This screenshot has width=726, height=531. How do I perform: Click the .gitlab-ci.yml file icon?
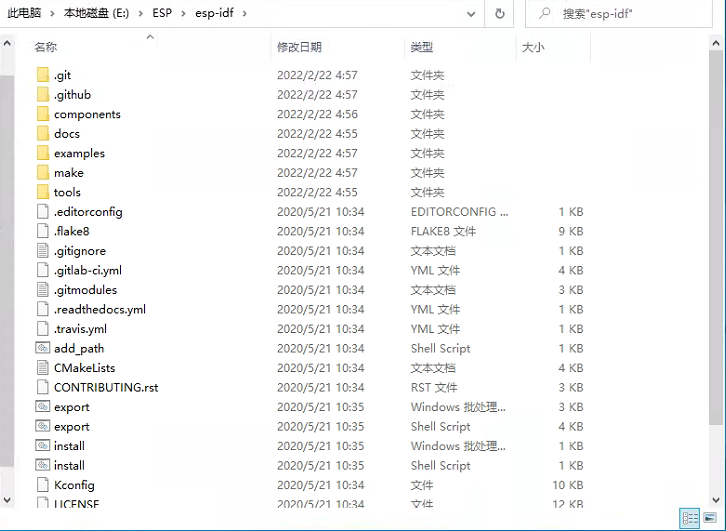pos(43,269)
